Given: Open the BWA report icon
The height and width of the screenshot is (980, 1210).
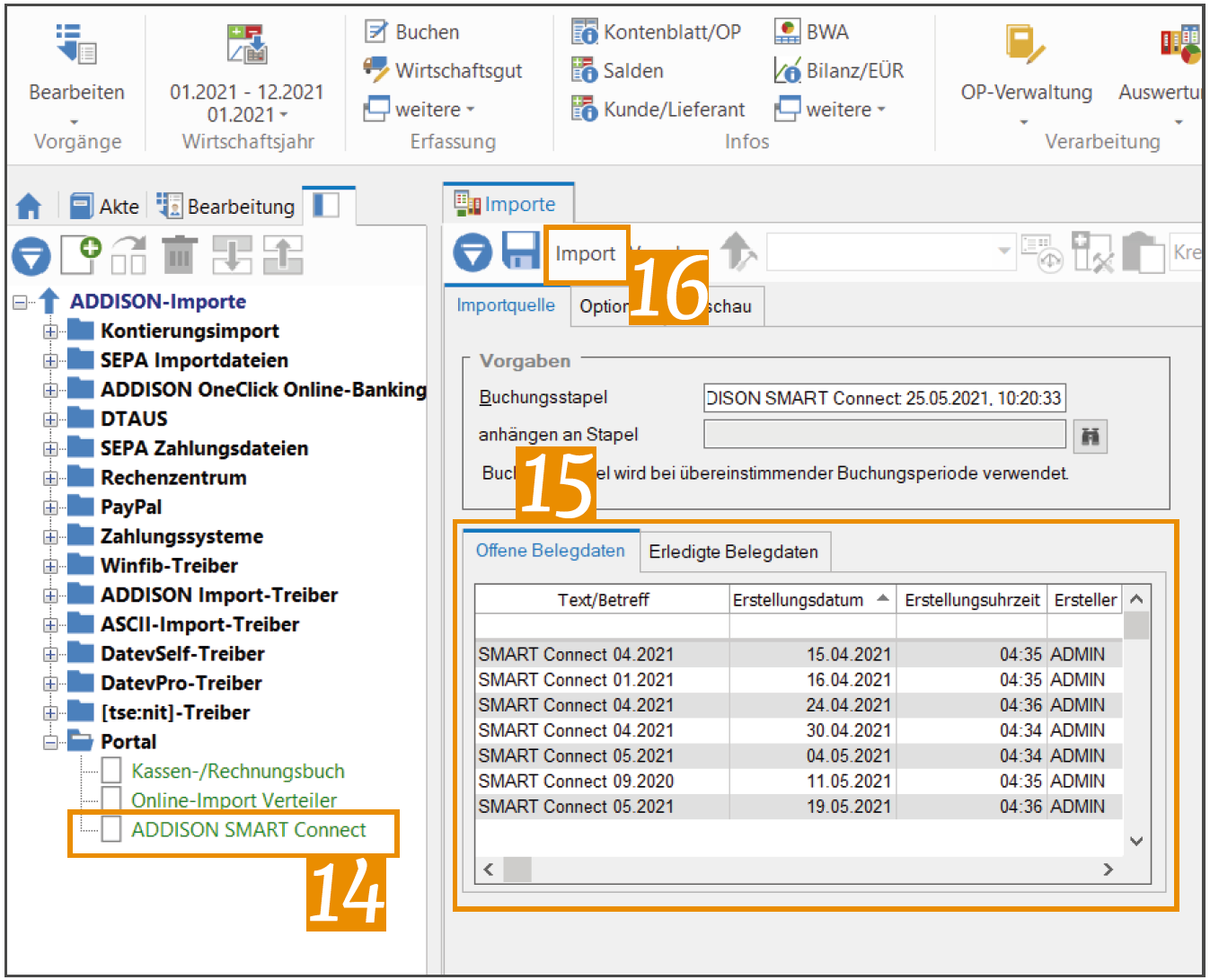Looking at the screenshot, I should pos(787,31).
